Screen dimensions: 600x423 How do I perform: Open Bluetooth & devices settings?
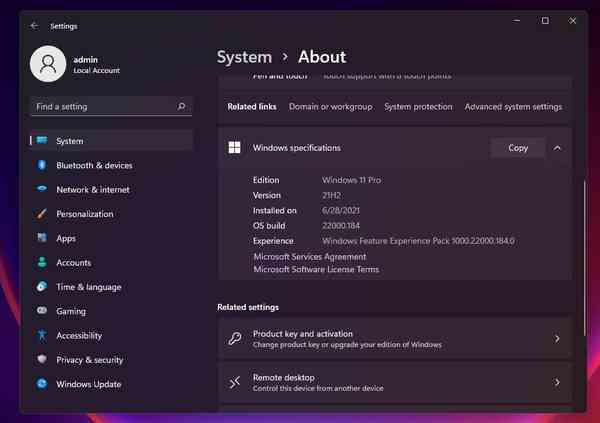point(94,165)
